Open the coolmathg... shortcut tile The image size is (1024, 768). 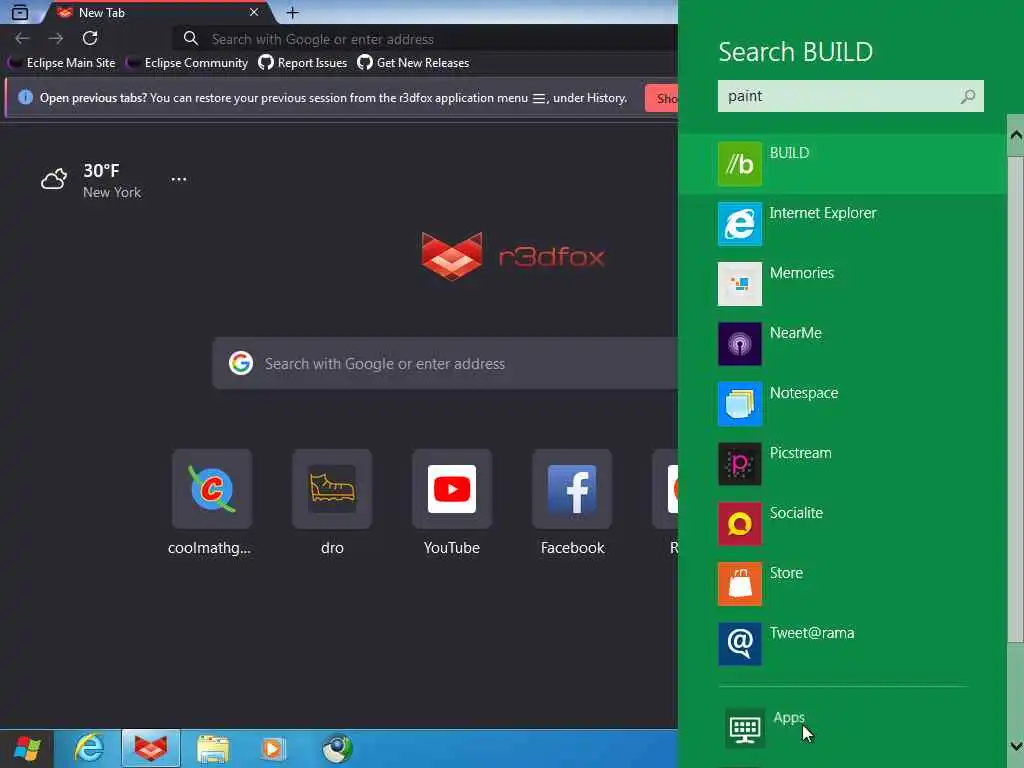[212, 502]
